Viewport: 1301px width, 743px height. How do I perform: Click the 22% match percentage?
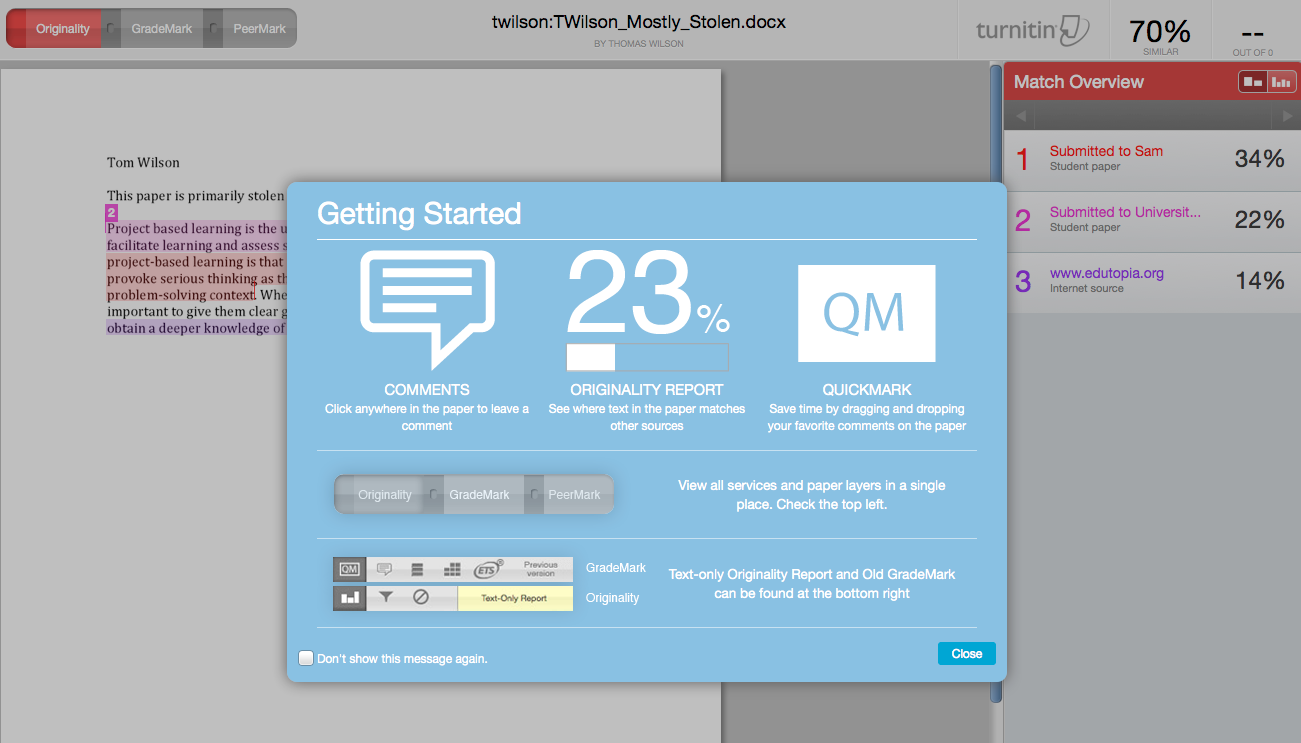1260,219
